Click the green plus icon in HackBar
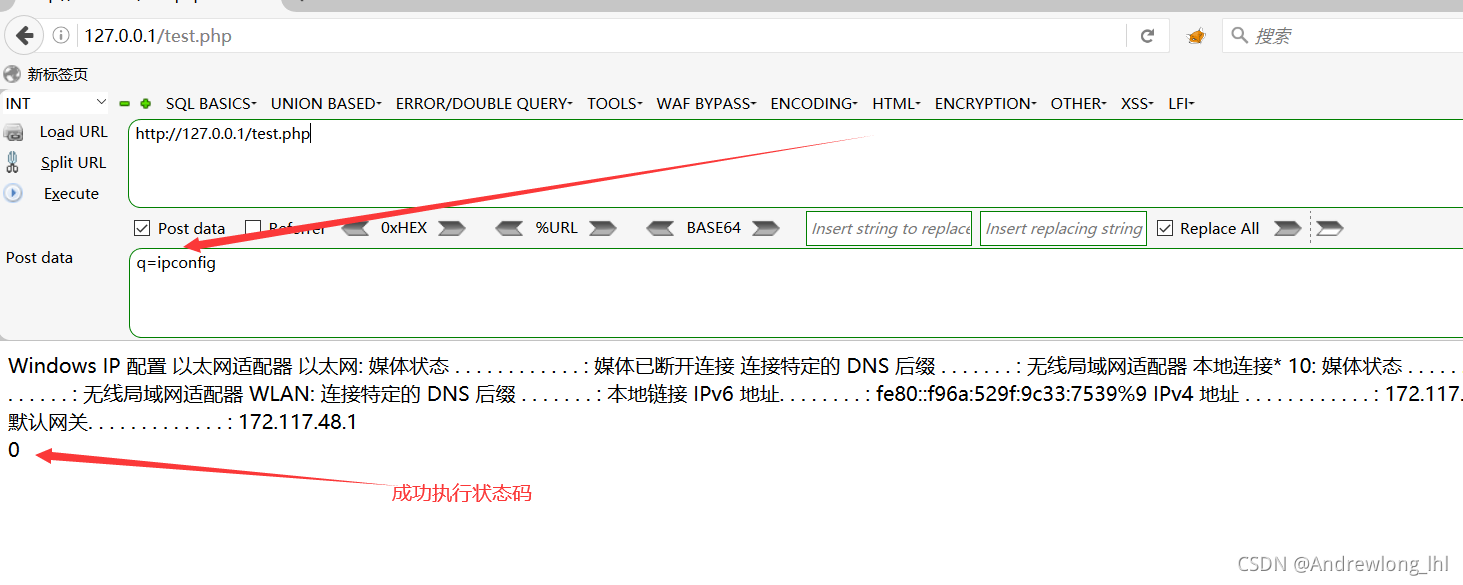This screenshot has height=585, width=1463. tap(145, 103)
